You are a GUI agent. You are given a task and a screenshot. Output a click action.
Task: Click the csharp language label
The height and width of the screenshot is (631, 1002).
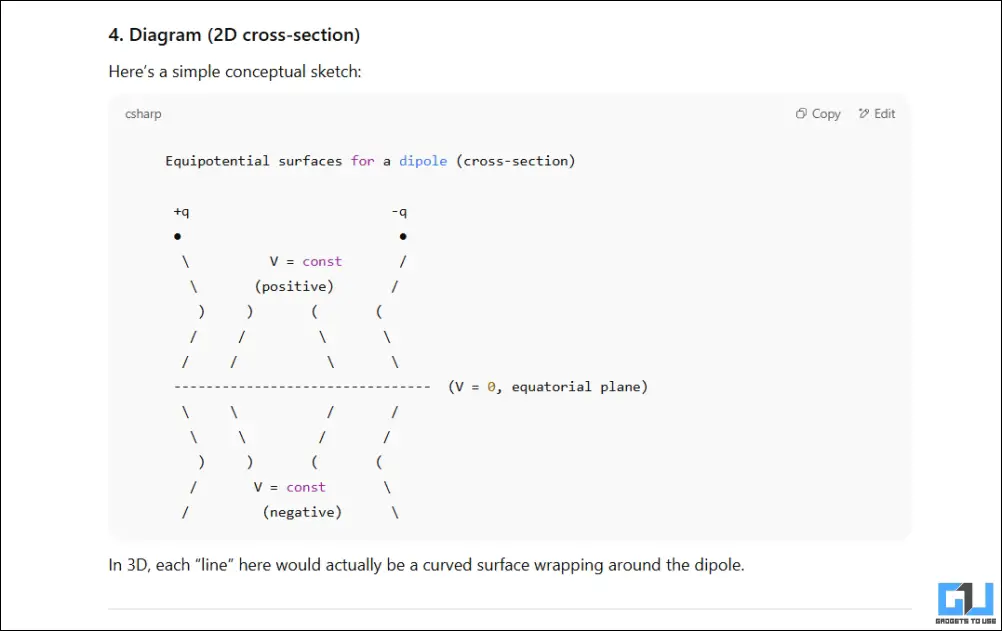143,114
